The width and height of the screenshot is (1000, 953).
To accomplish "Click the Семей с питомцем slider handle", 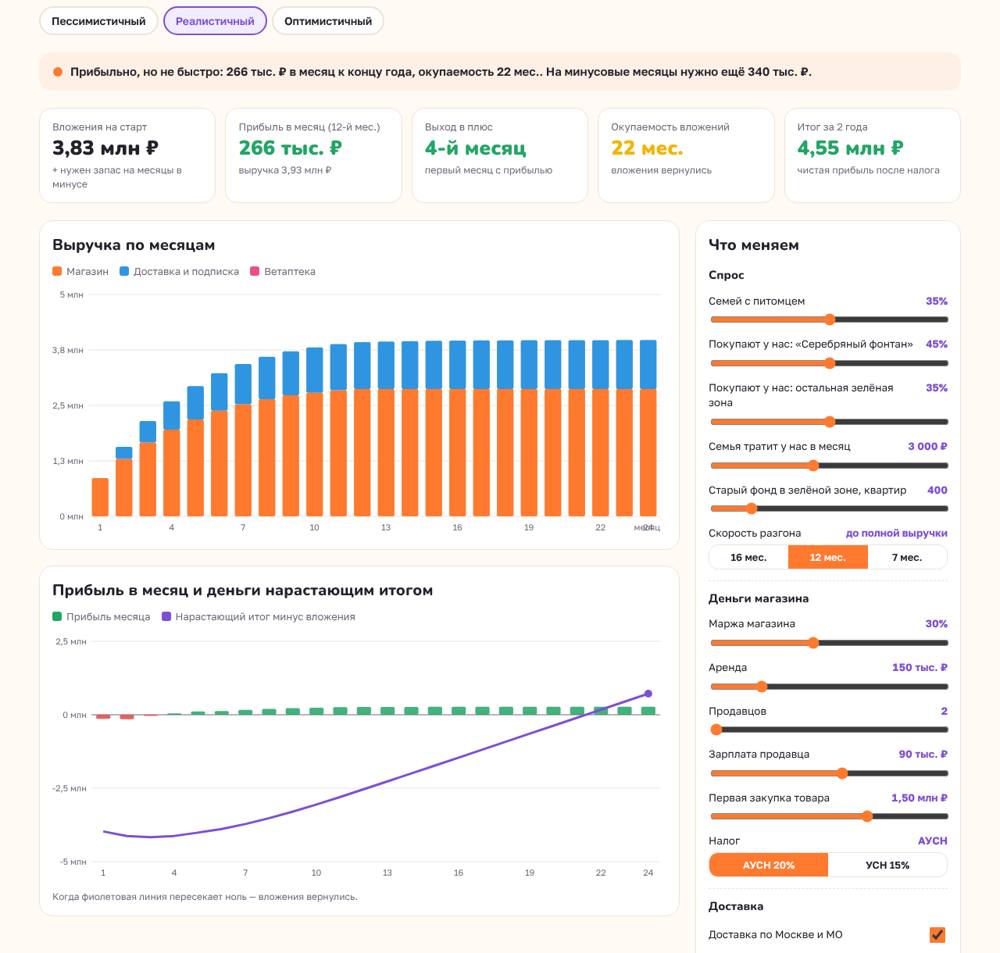I will click(x=829, y=319).
